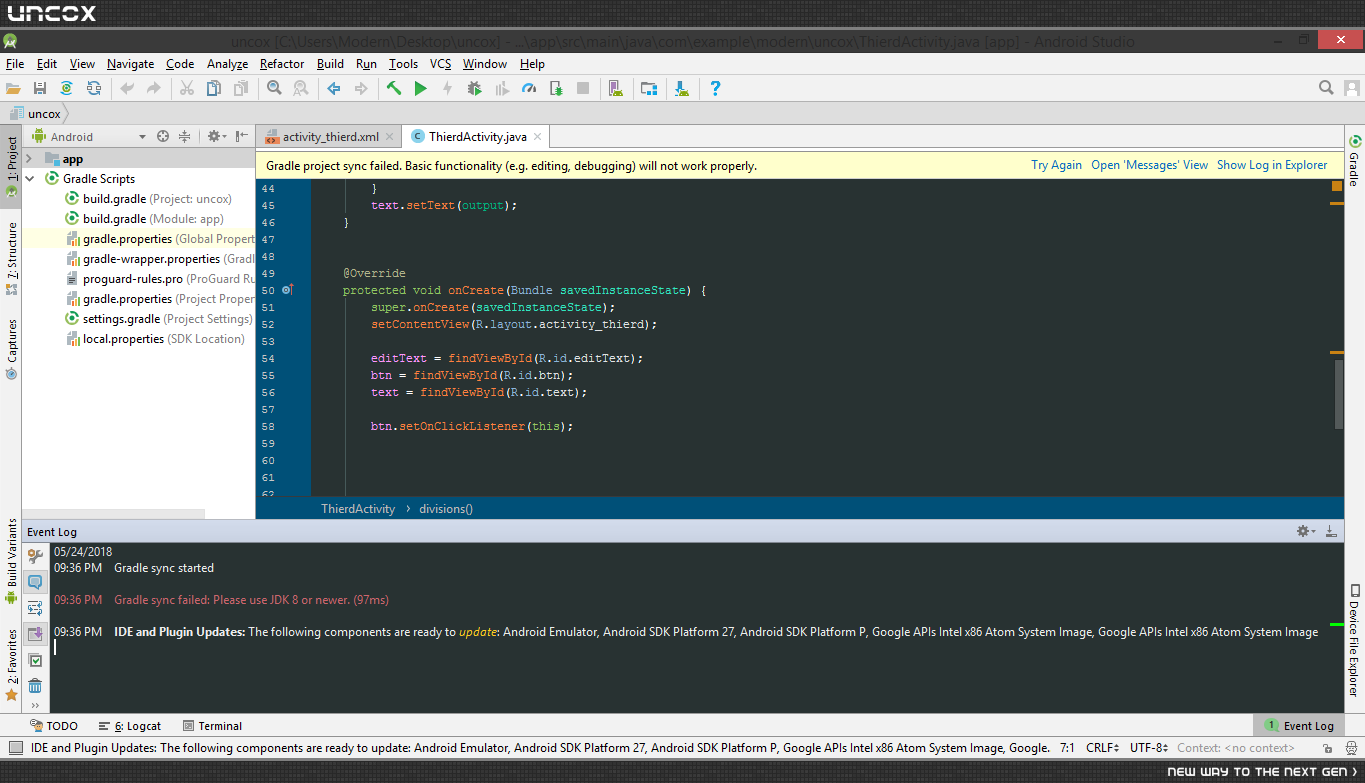Toggle the tool window quick-access square in status bar
The height and width of the screenshot is (783, 1365).
16,748
